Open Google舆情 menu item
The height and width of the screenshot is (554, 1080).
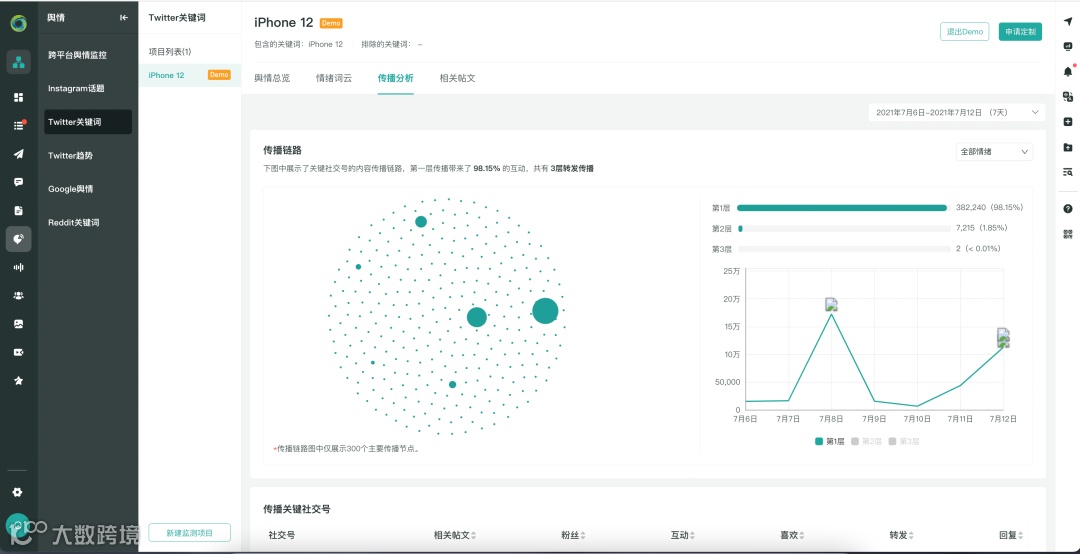pyautogui.click(x=87, y=189)
